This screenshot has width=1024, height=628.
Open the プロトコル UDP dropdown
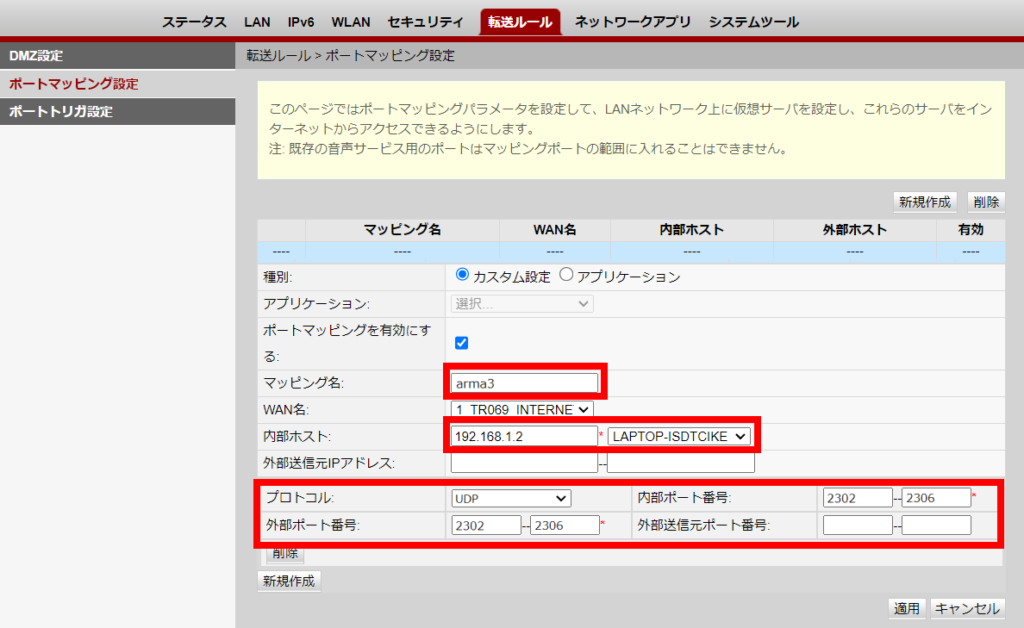511,498
